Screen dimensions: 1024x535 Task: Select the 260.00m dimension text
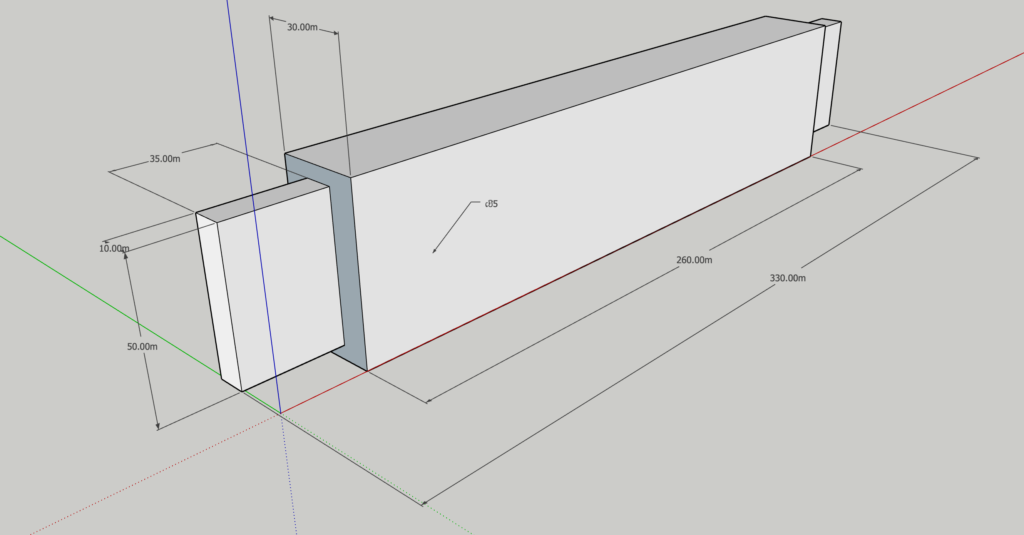point(694,260)
